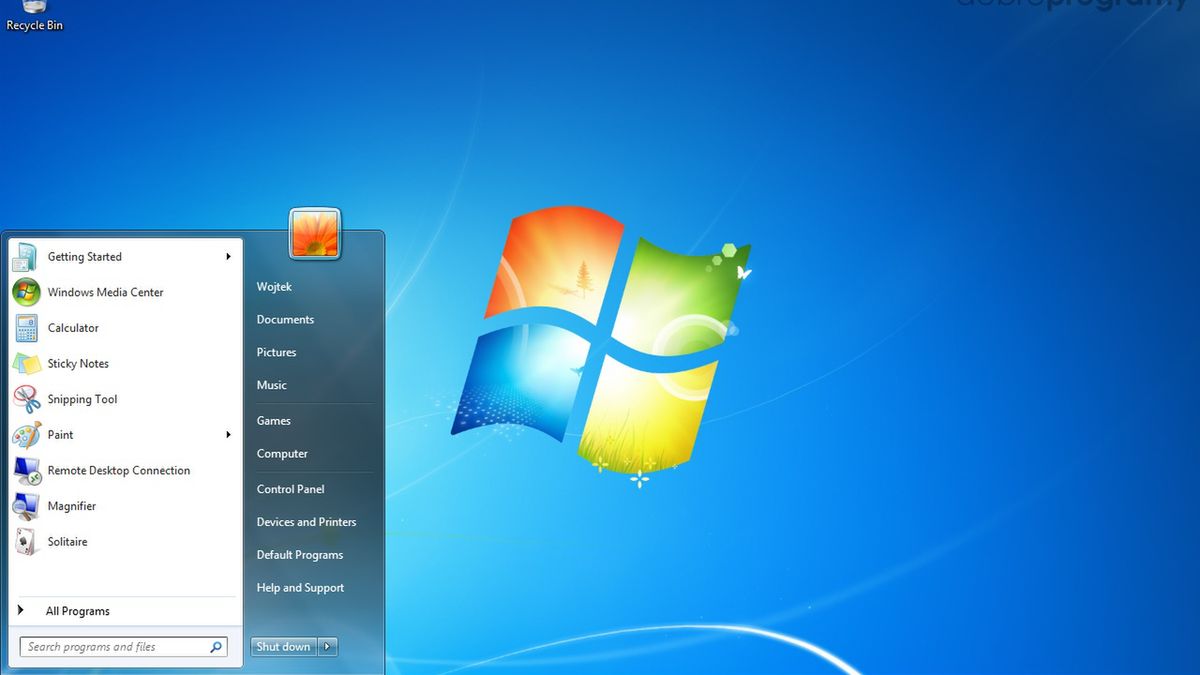Focus the Search programs and files box

(124, 647)
